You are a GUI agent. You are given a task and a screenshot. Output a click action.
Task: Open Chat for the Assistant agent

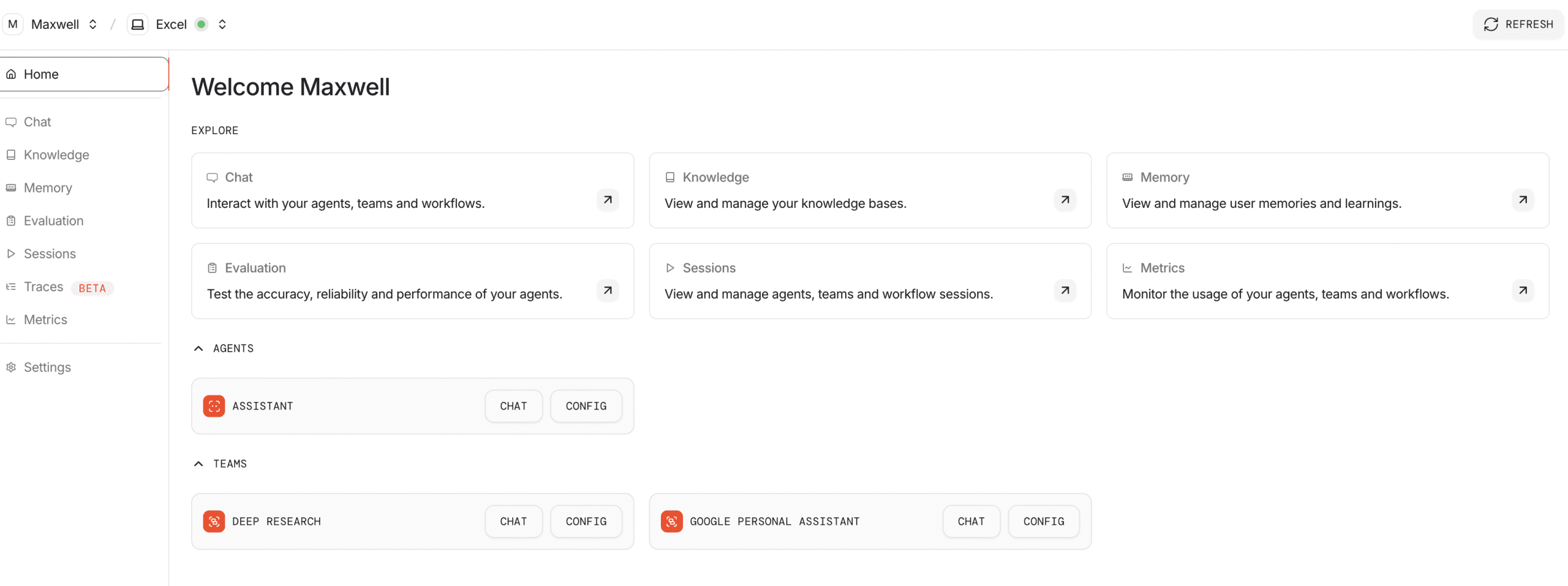(x=513, y=406)
